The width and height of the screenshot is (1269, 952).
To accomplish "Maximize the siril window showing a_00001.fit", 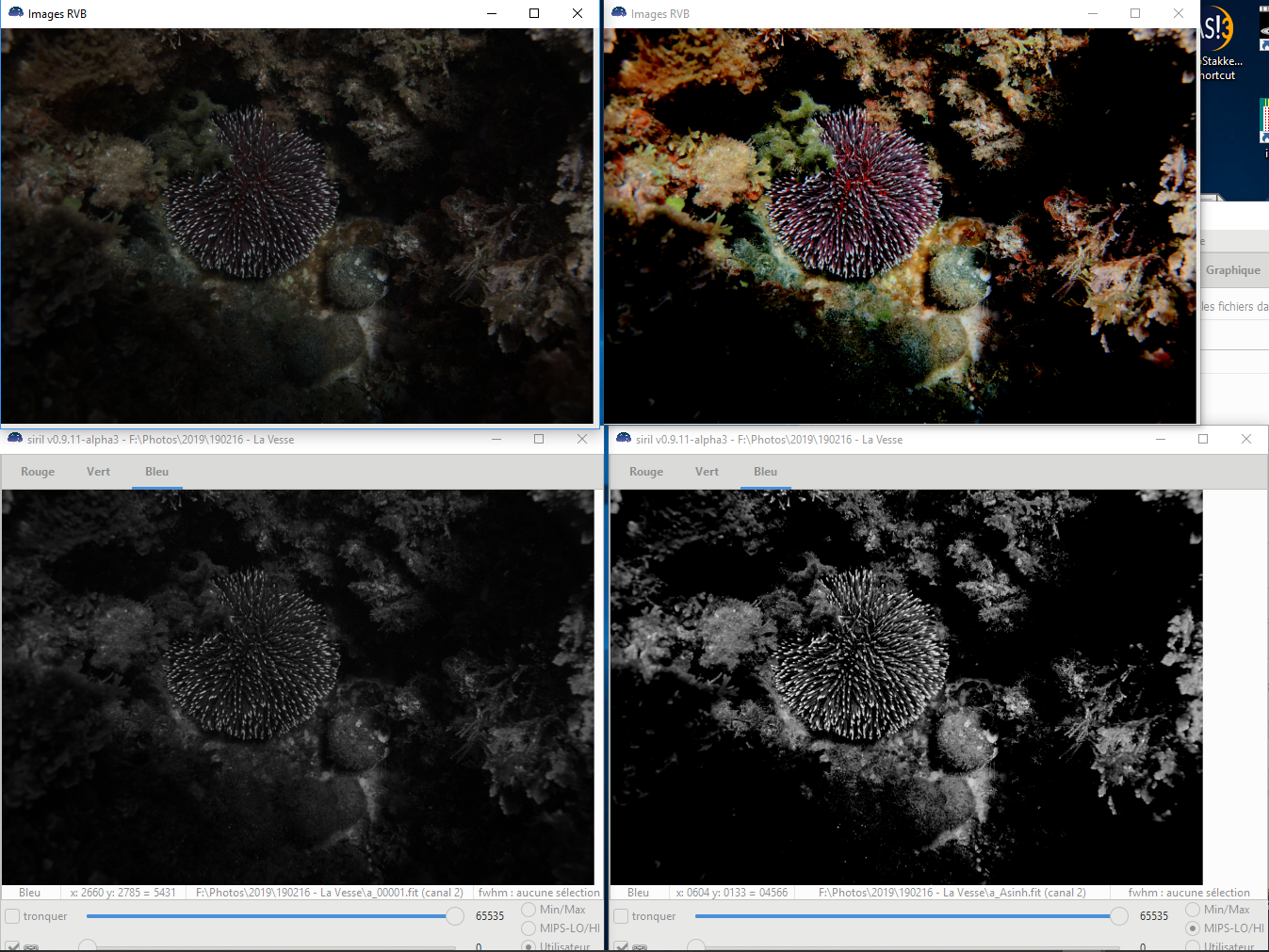I will pos(539,439).
